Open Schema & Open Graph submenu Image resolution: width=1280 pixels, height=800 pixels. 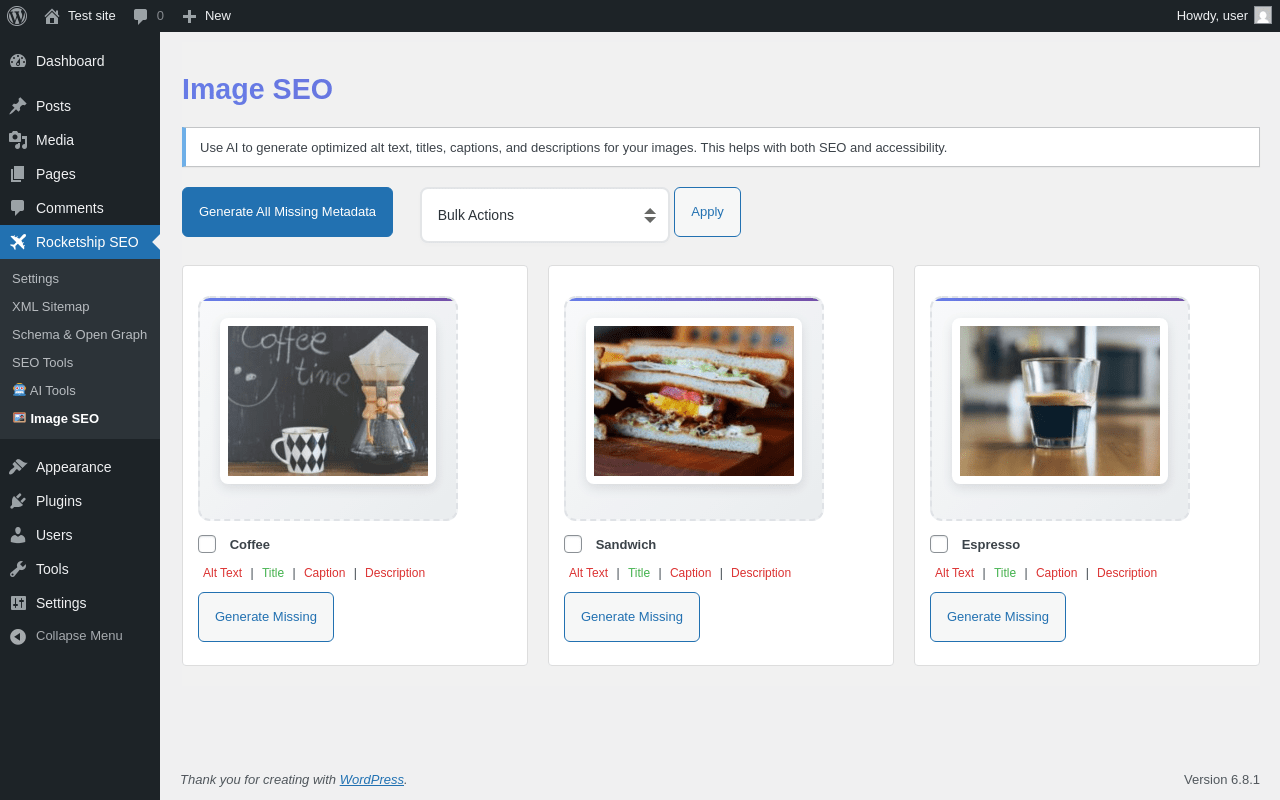(x=80, y=334)
